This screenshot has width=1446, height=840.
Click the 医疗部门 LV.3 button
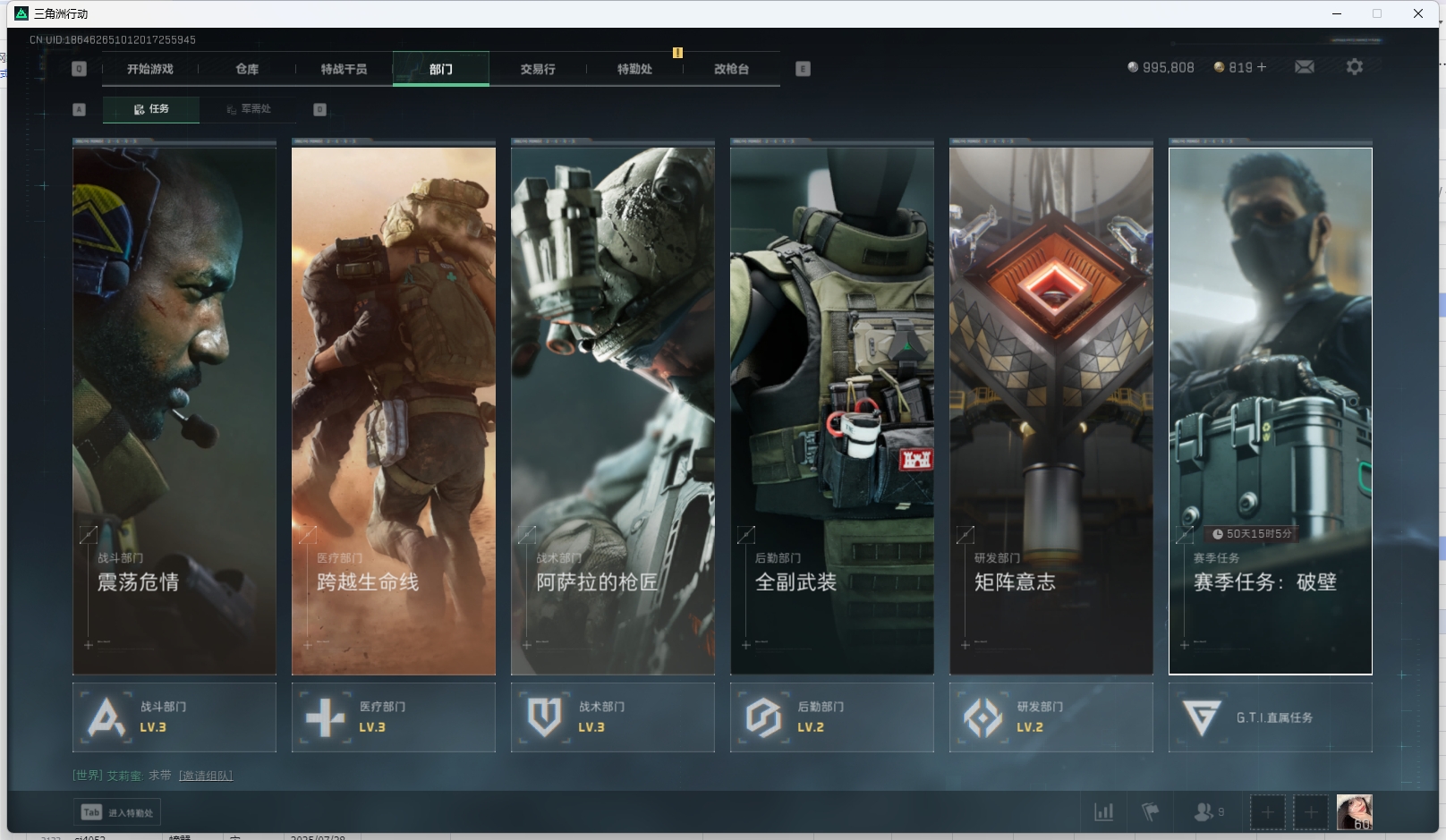[x=394, y=717]
